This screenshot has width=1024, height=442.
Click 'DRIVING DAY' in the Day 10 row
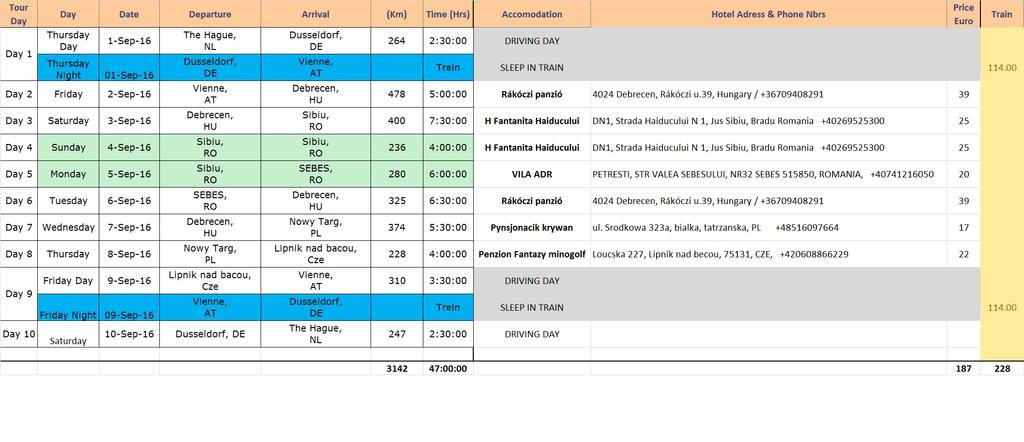tap(532, 334)
